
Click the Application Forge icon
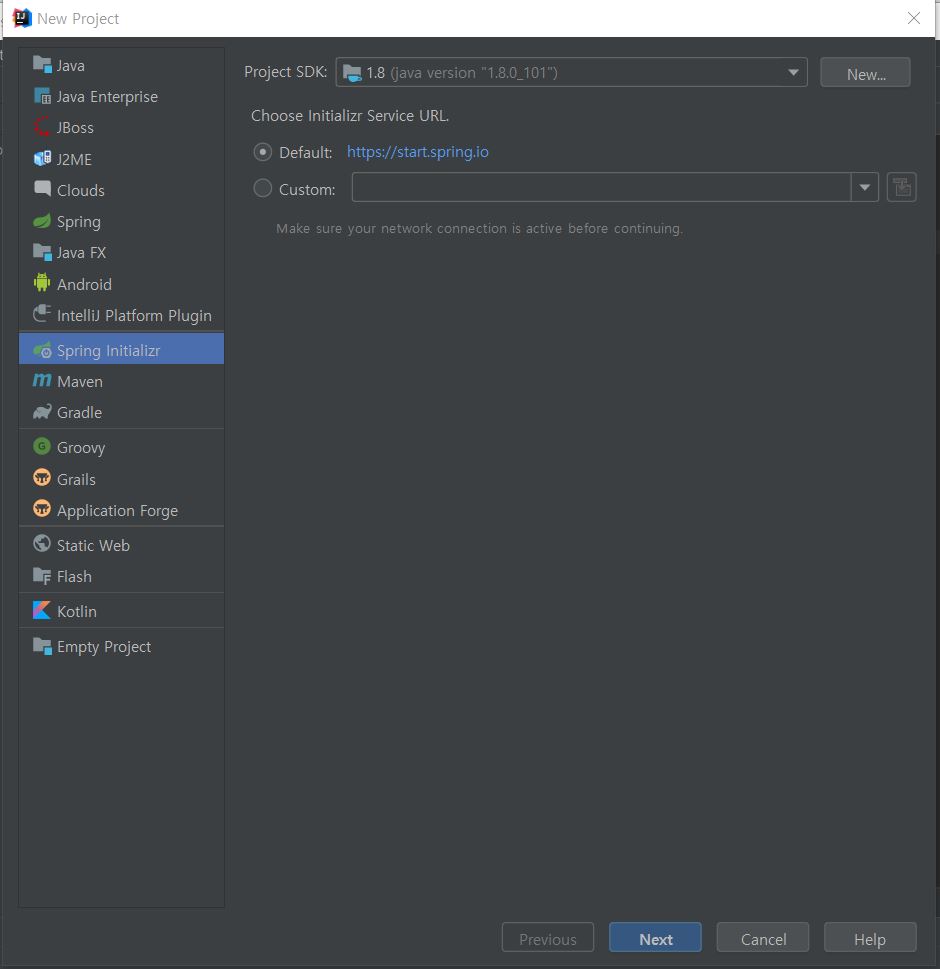click(x=42, y=509)
